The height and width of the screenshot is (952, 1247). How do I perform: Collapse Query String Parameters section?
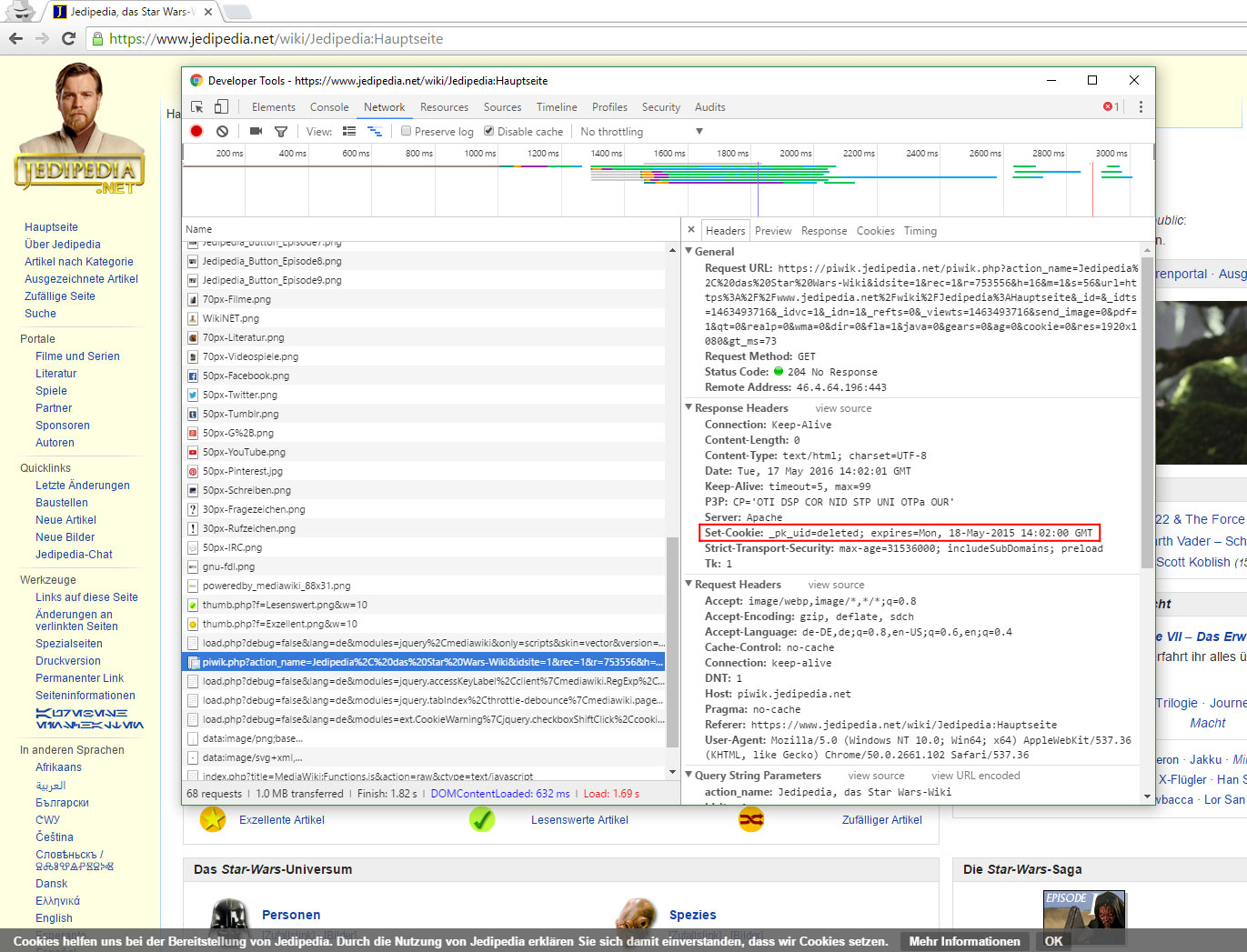[x=689, y=775]
